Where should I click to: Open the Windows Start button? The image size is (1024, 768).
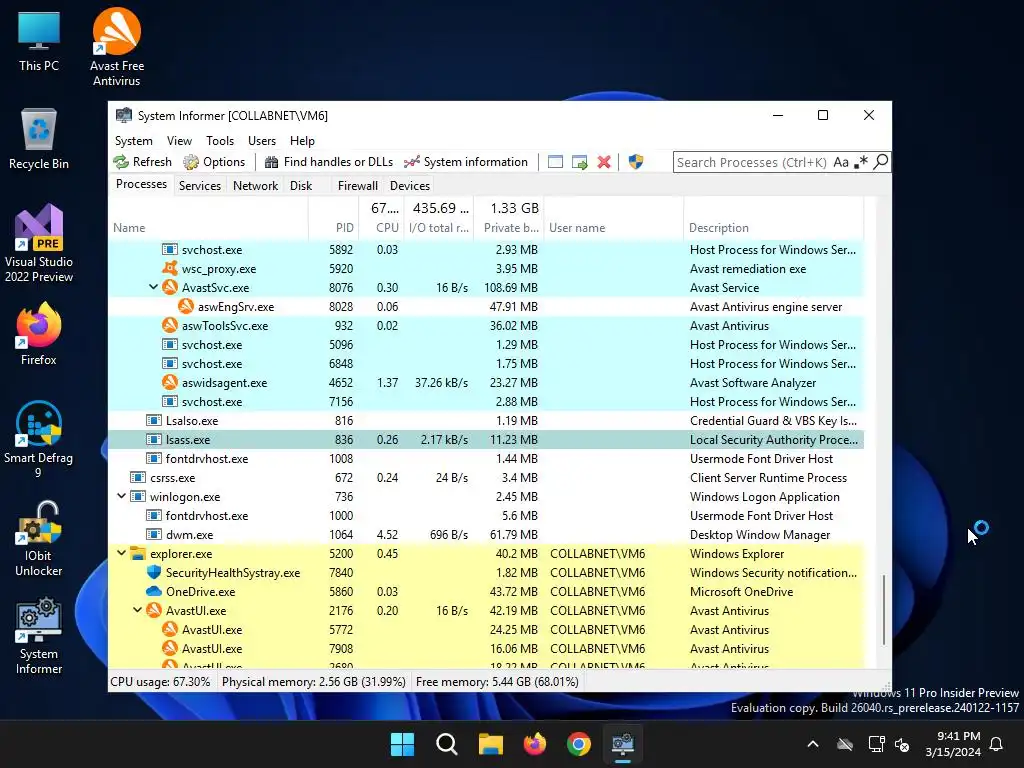(402, 744)
